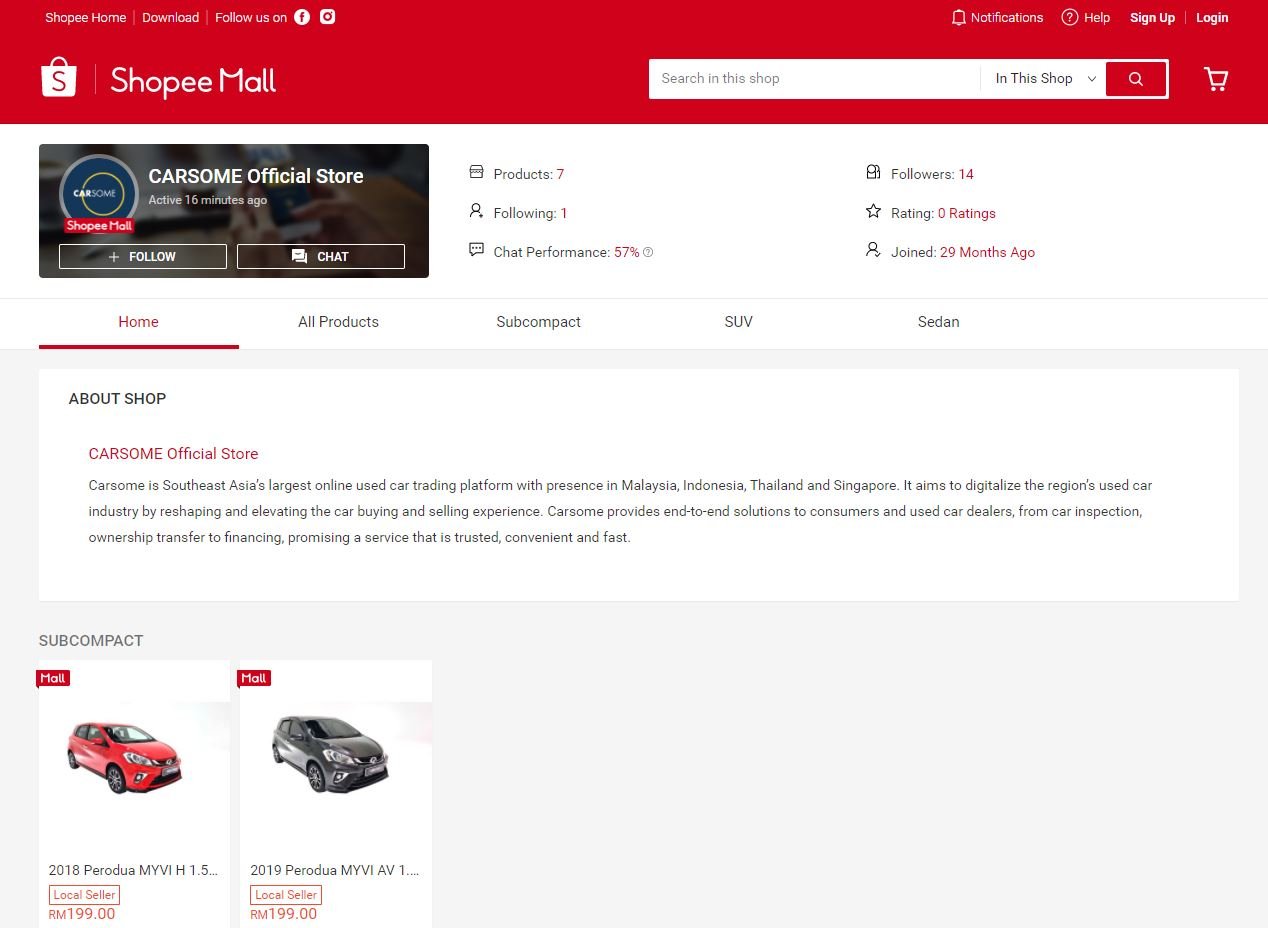Expand the 'In This Shop' dropdown
Viewport: 1268px width, 928px height.
point(1044,79)
